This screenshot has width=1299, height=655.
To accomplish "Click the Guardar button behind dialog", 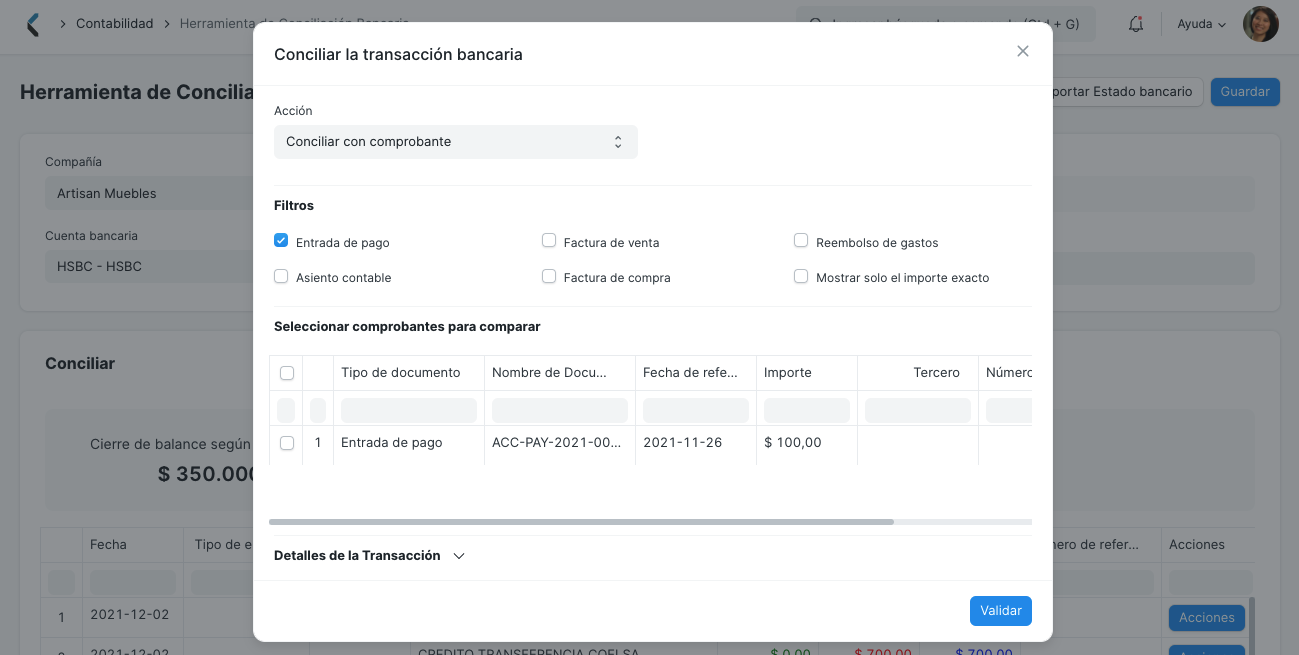I will point(1245,92).
